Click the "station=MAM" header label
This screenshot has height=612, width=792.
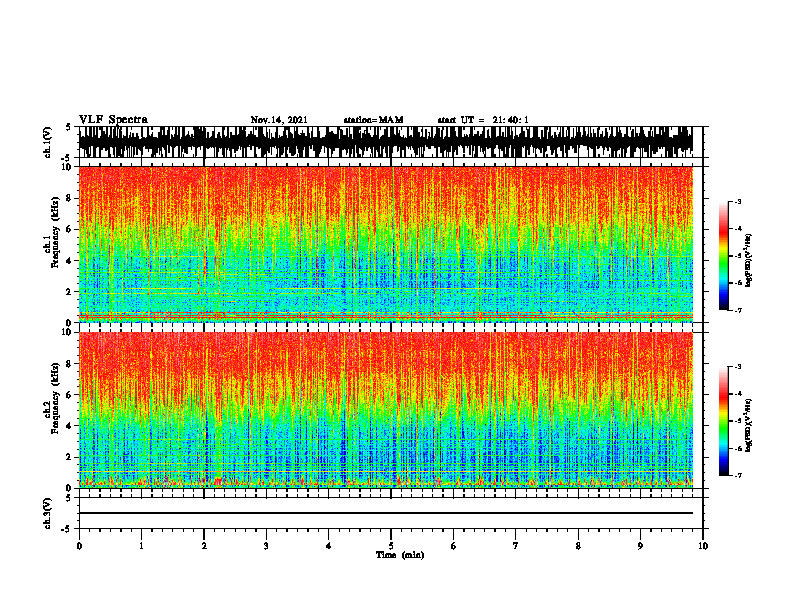373,120
